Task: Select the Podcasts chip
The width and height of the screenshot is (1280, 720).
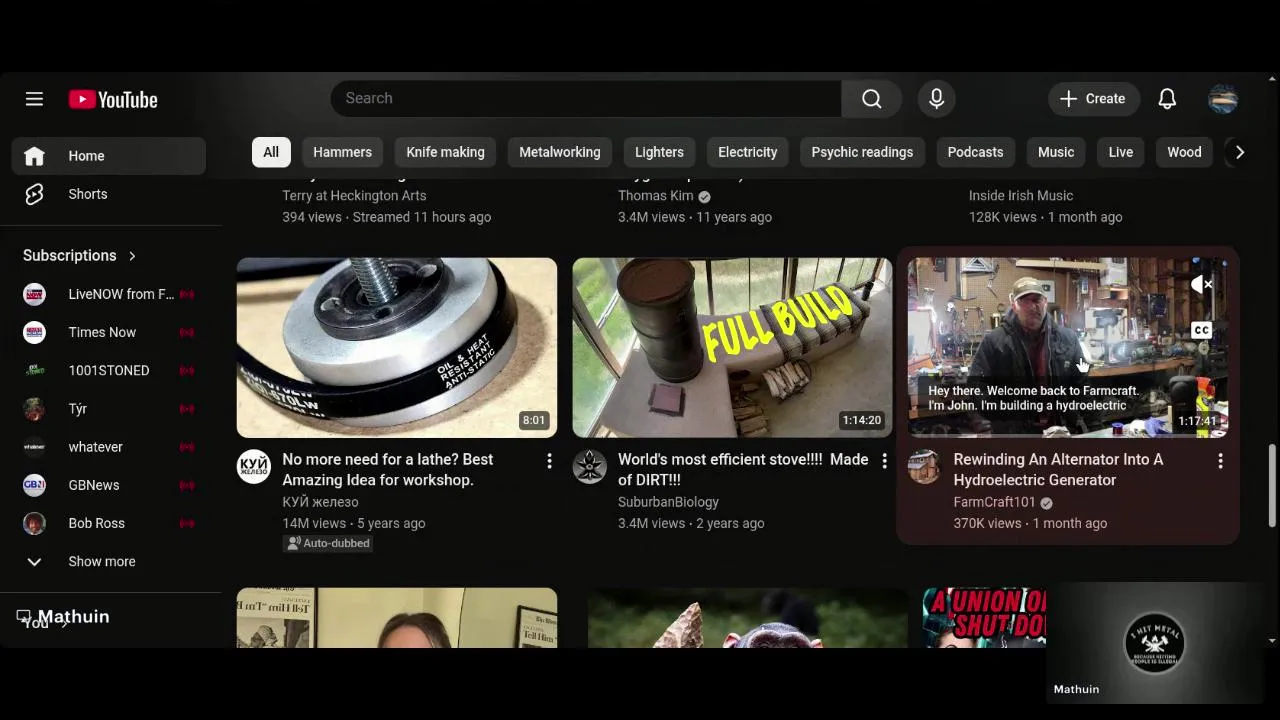Action: pyautogui.click(x=975, y=152)
